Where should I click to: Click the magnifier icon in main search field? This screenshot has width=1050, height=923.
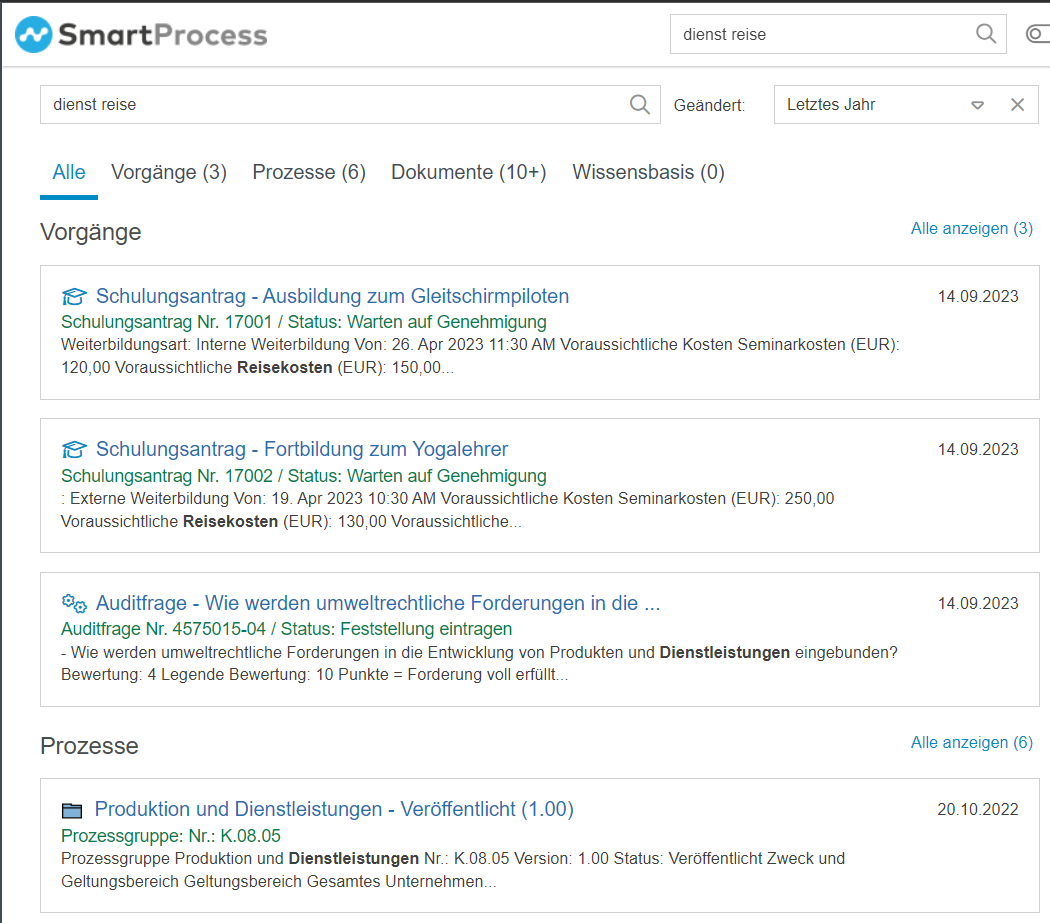(640, 104)
